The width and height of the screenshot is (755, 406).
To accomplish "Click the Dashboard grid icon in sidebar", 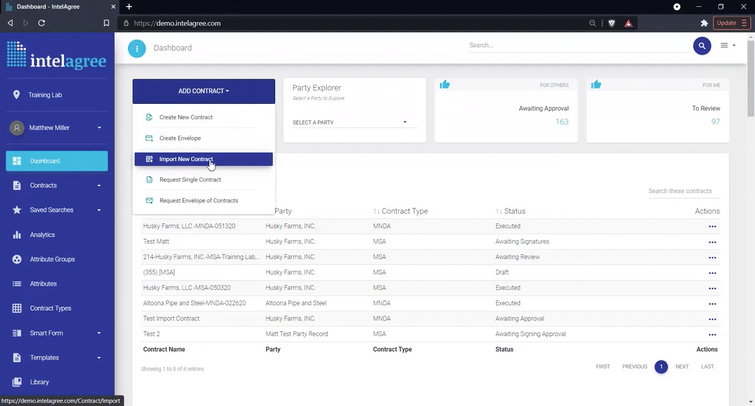I will point(17,161).
